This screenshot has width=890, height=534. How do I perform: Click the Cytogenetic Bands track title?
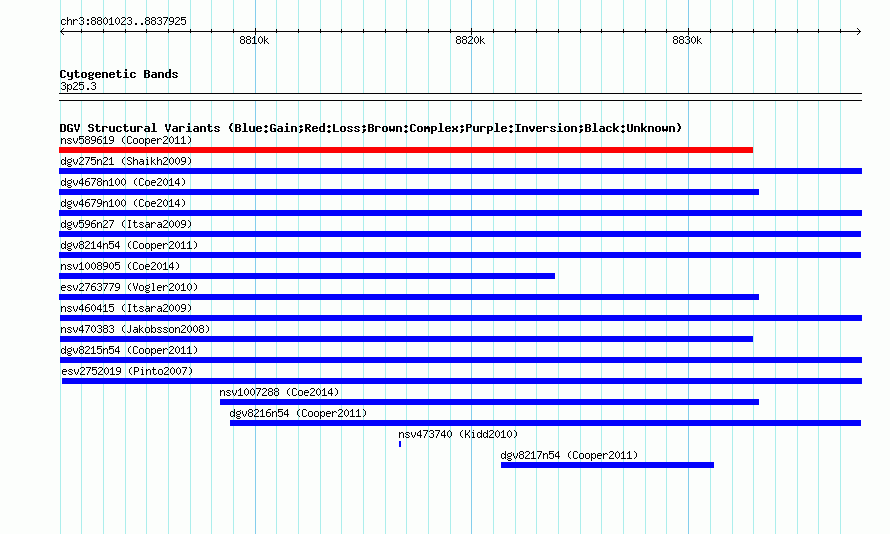pos(119,74)
